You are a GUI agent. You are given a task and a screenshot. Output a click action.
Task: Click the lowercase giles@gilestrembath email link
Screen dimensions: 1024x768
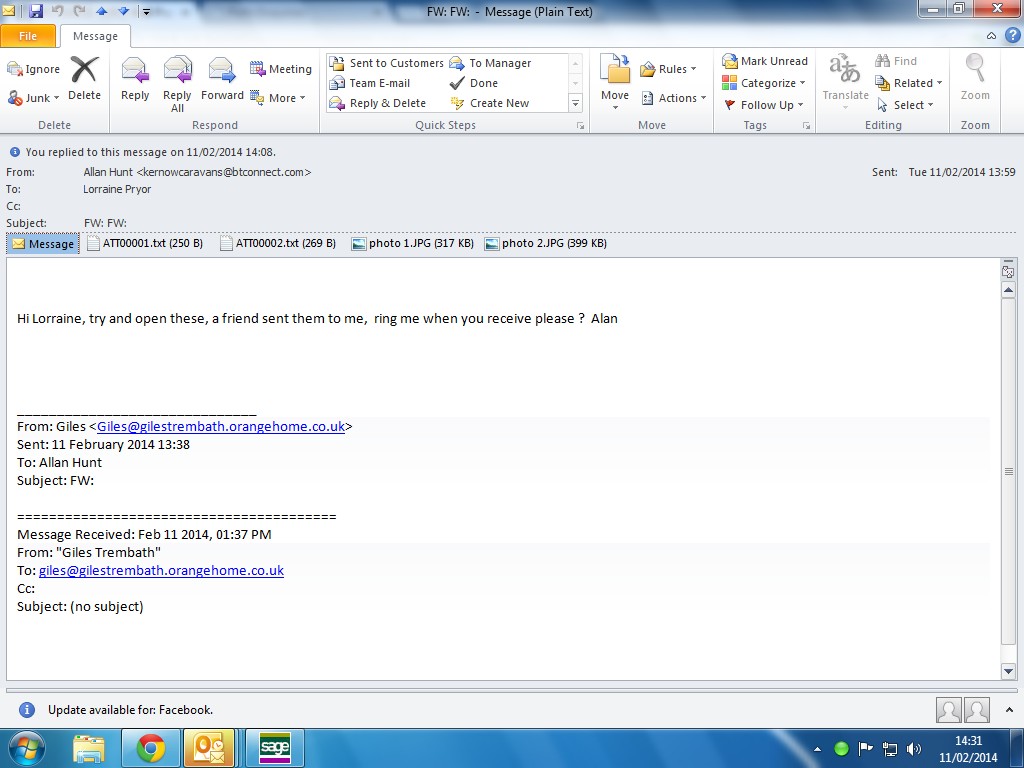pos(161,570)
